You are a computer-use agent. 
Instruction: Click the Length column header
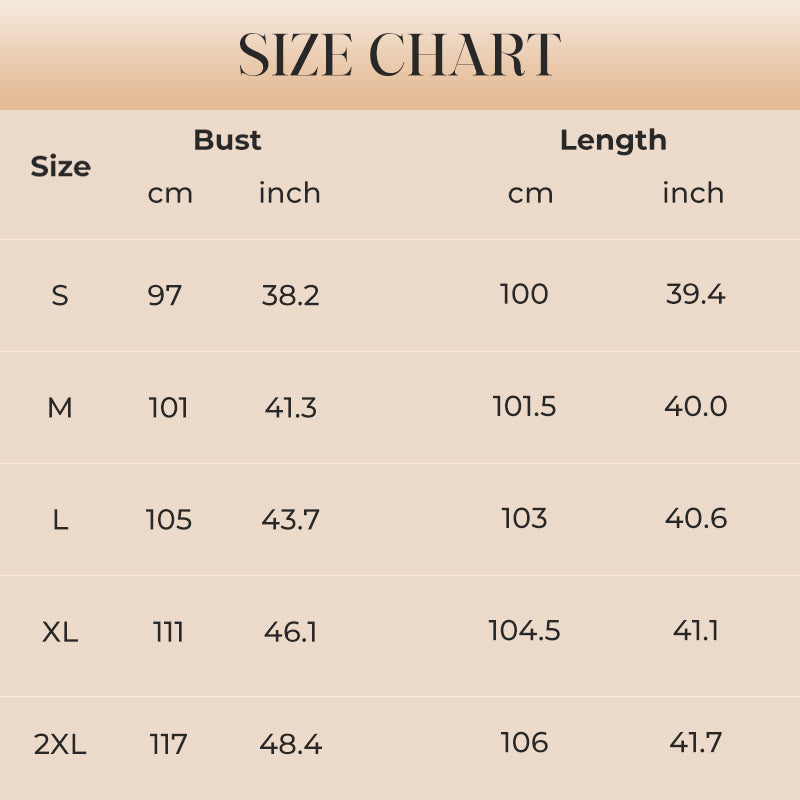(613, 140)
